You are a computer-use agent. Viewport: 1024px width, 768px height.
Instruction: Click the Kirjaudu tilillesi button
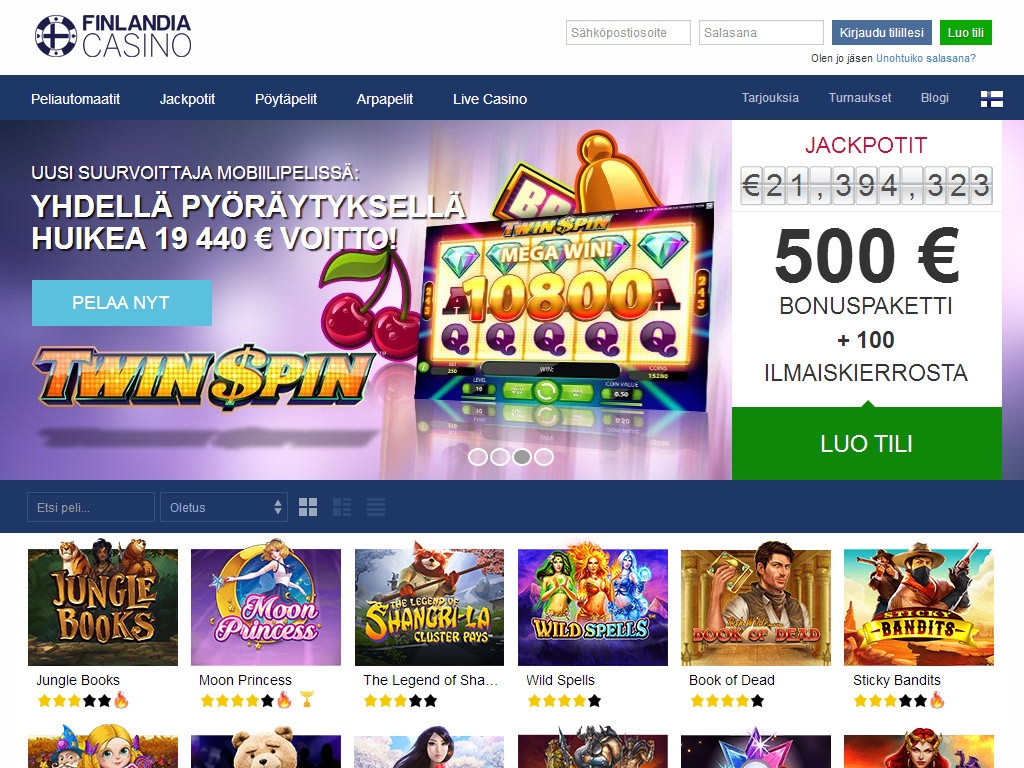point(882,33)
